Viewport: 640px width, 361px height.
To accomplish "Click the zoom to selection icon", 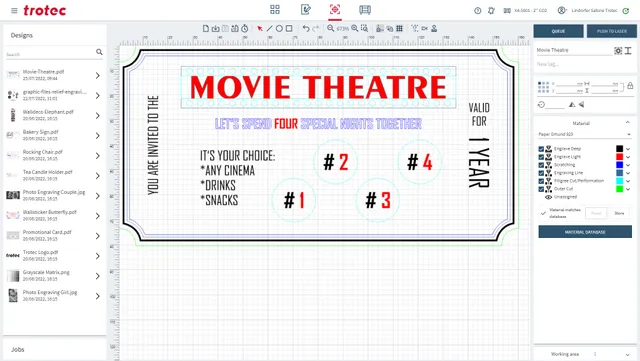I will [x=364, y=28].
